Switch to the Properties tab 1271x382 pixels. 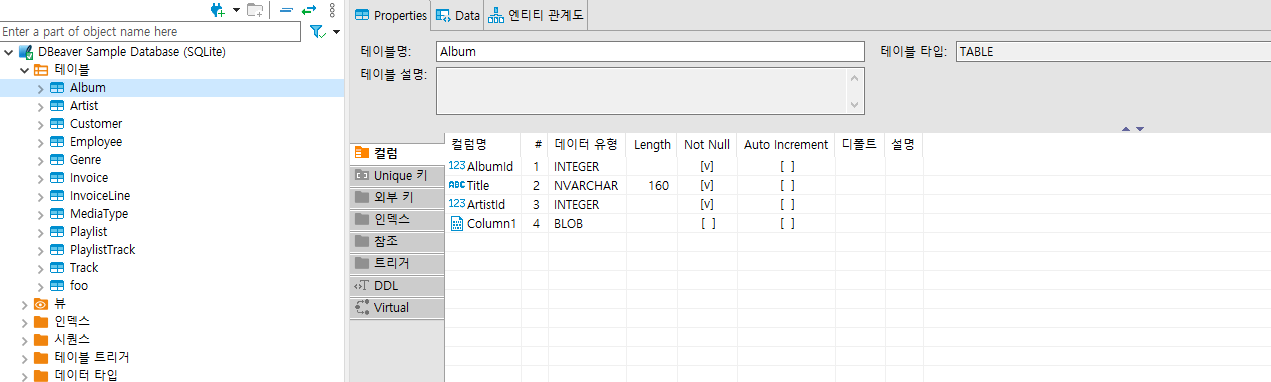click(x=391, y=16)
